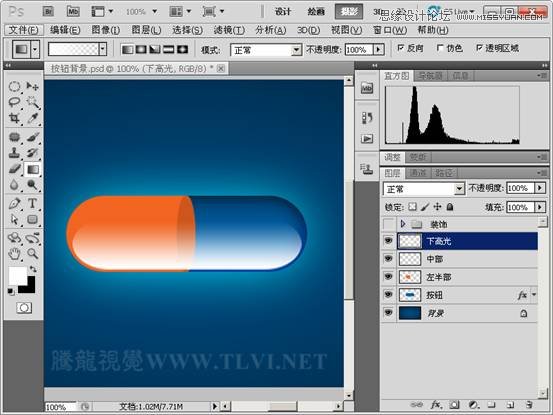
Task: Select the Elliptical Marquee tool
Action: point(14,86)
